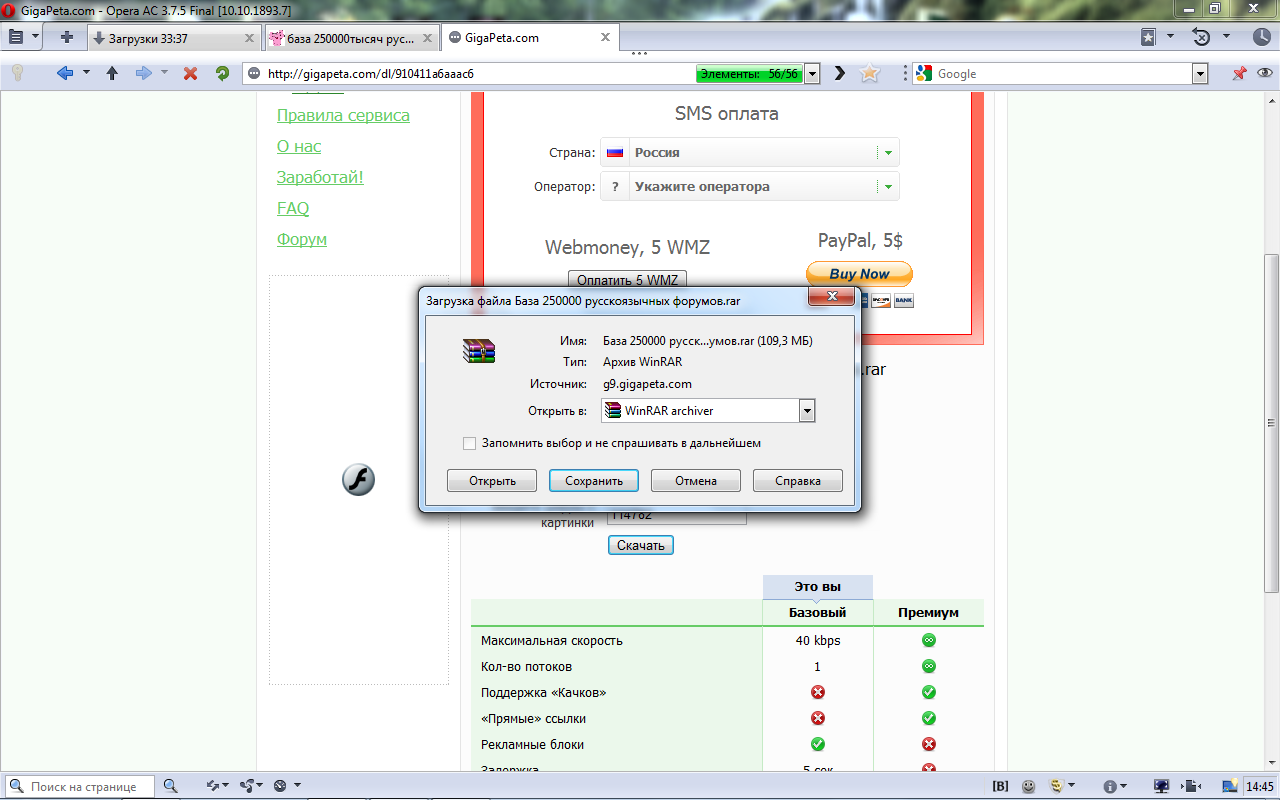1280x800 pixels.
Task: Open the Страна Россия dropdown
Action: click(x=750, y=152)
